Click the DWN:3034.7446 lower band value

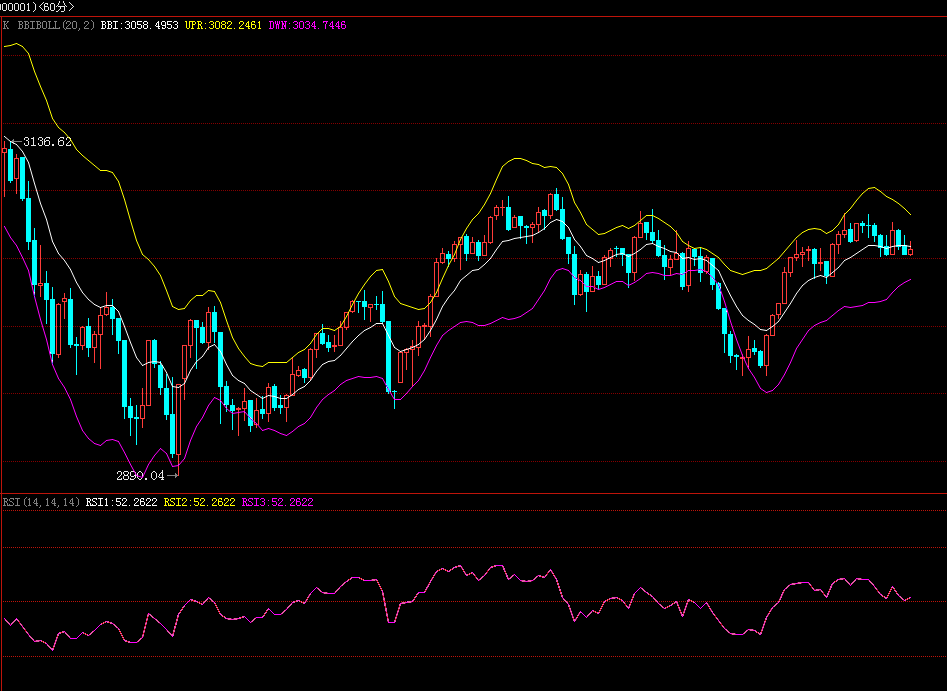(307, 25)
